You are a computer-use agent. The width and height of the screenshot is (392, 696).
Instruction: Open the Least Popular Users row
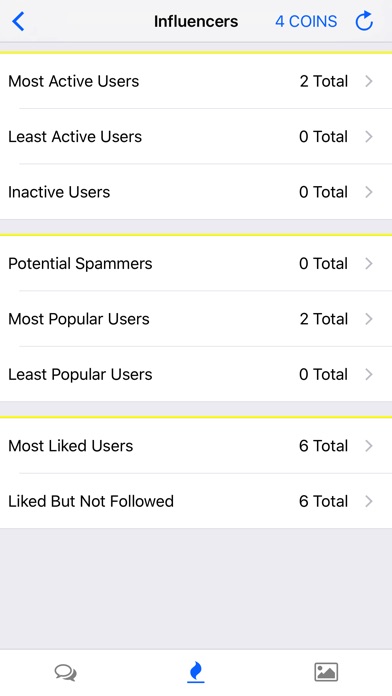click(196, 375)
